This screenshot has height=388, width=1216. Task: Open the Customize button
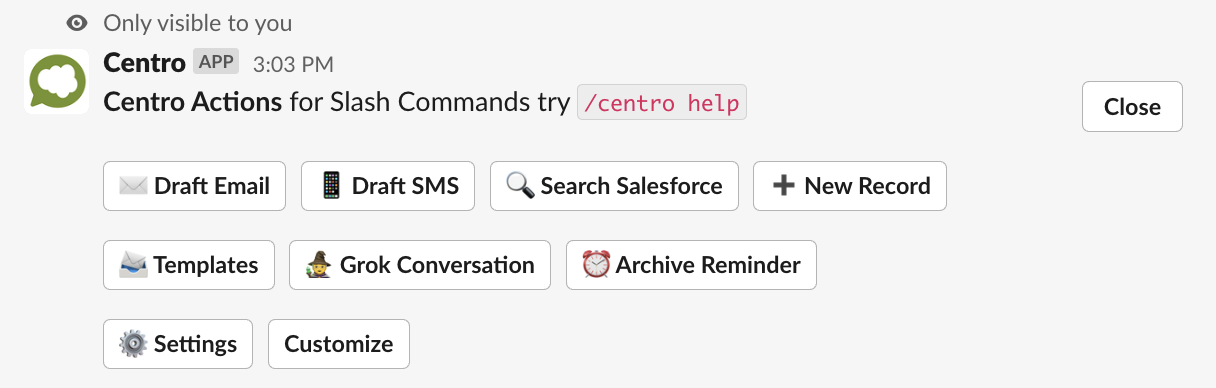[339, 344]
